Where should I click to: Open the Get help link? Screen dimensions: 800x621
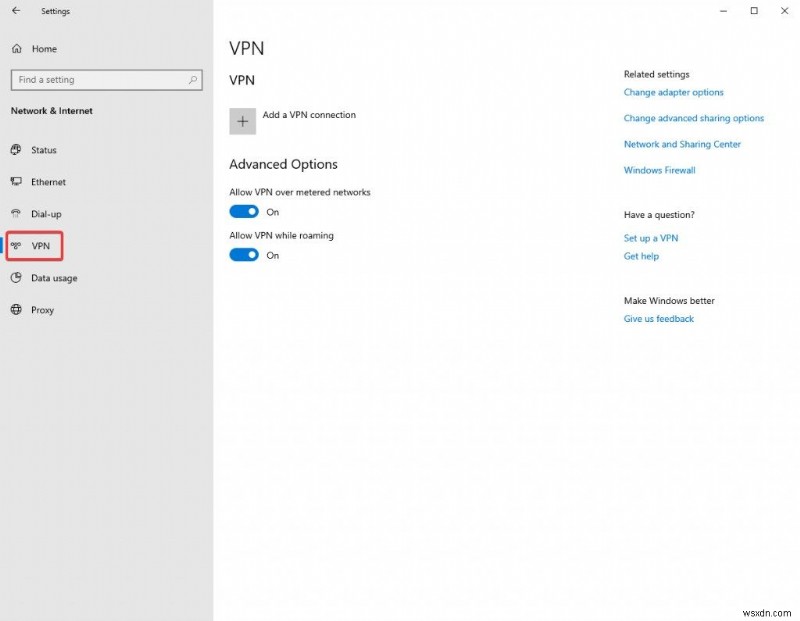point(640,256)
